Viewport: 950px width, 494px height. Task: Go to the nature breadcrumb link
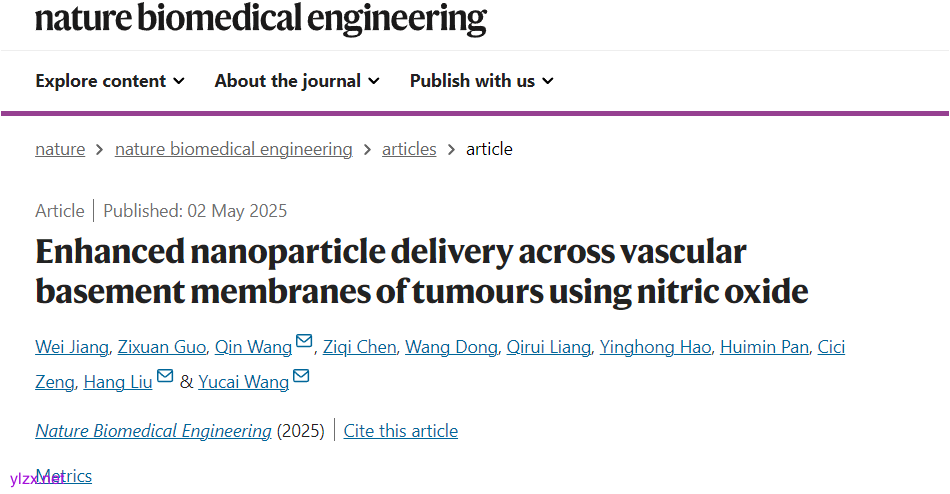[60, 149]
